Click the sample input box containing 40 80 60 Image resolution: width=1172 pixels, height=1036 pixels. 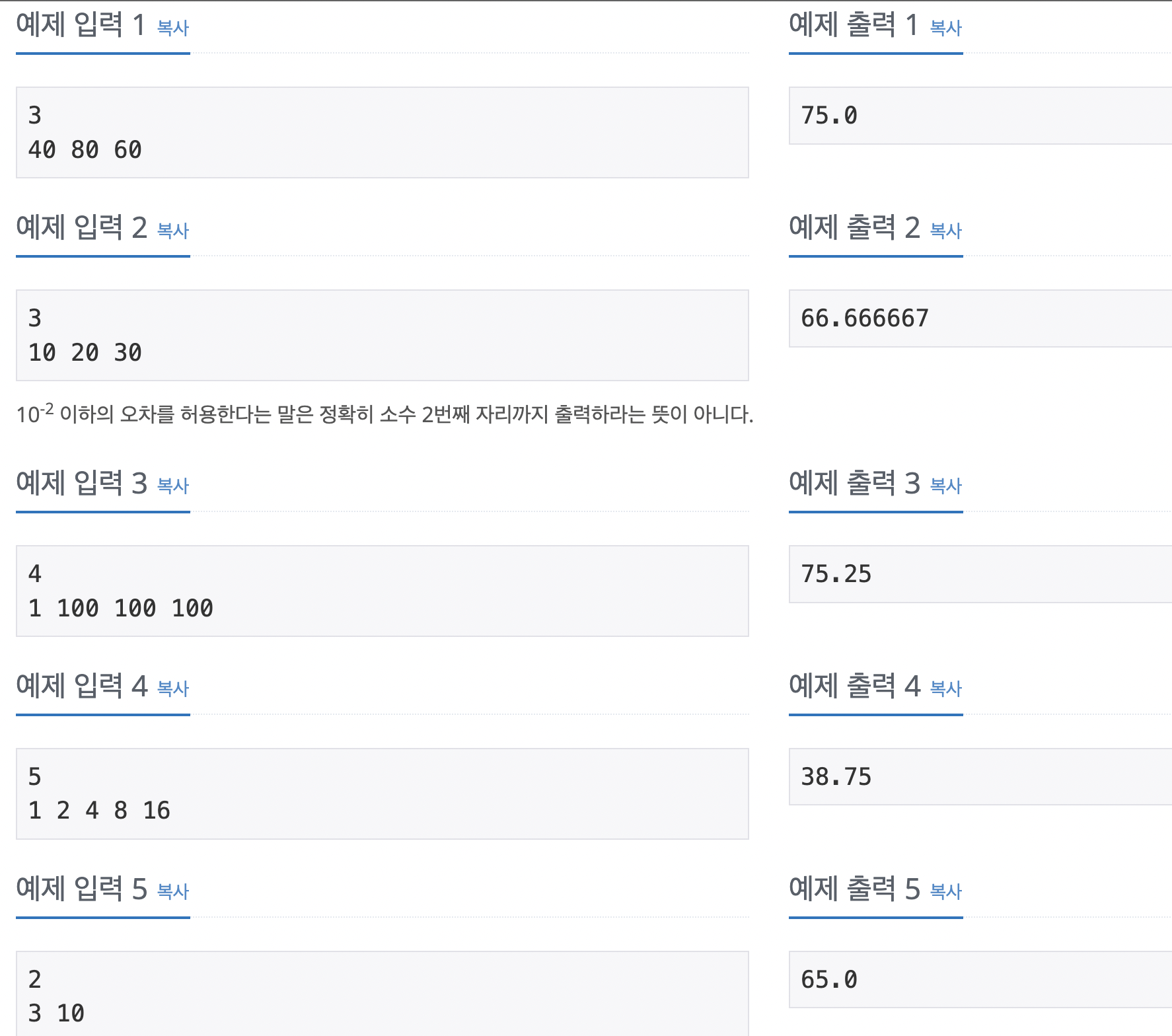(x=383, y=132)
